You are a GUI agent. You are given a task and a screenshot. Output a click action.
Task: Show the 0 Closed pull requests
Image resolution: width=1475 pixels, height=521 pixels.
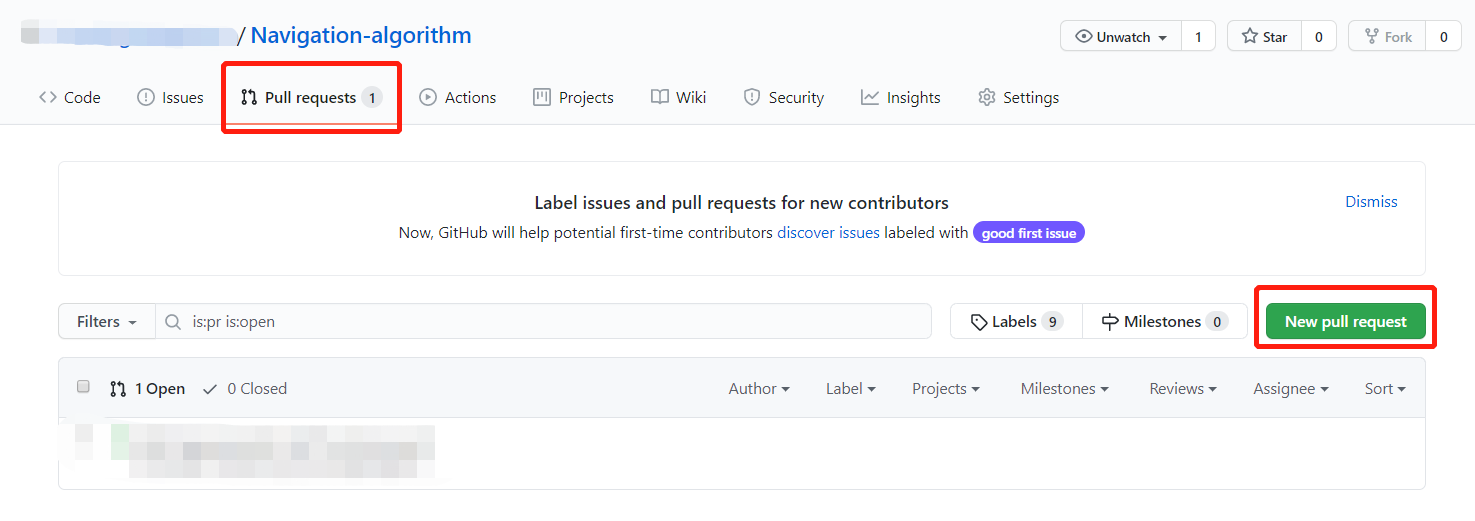pyautogui.click(x=245, y=389)
